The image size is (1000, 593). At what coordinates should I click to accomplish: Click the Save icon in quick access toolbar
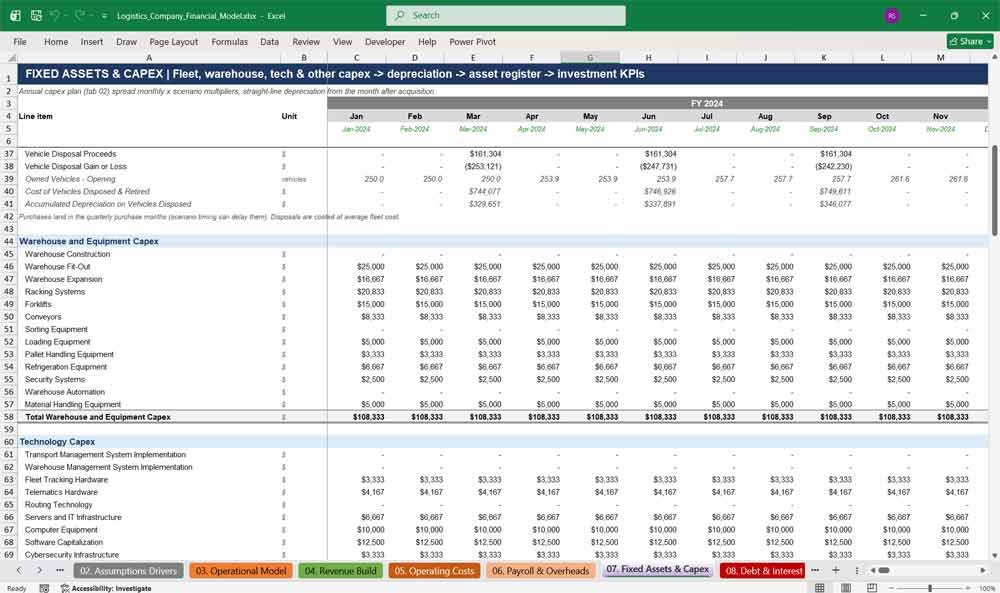[36, 15]
